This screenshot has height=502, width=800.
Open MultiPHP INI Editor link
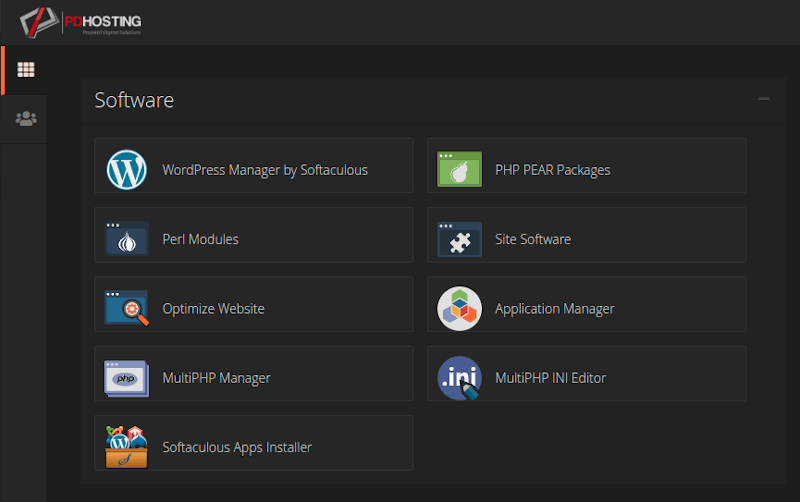coord(551,378)
